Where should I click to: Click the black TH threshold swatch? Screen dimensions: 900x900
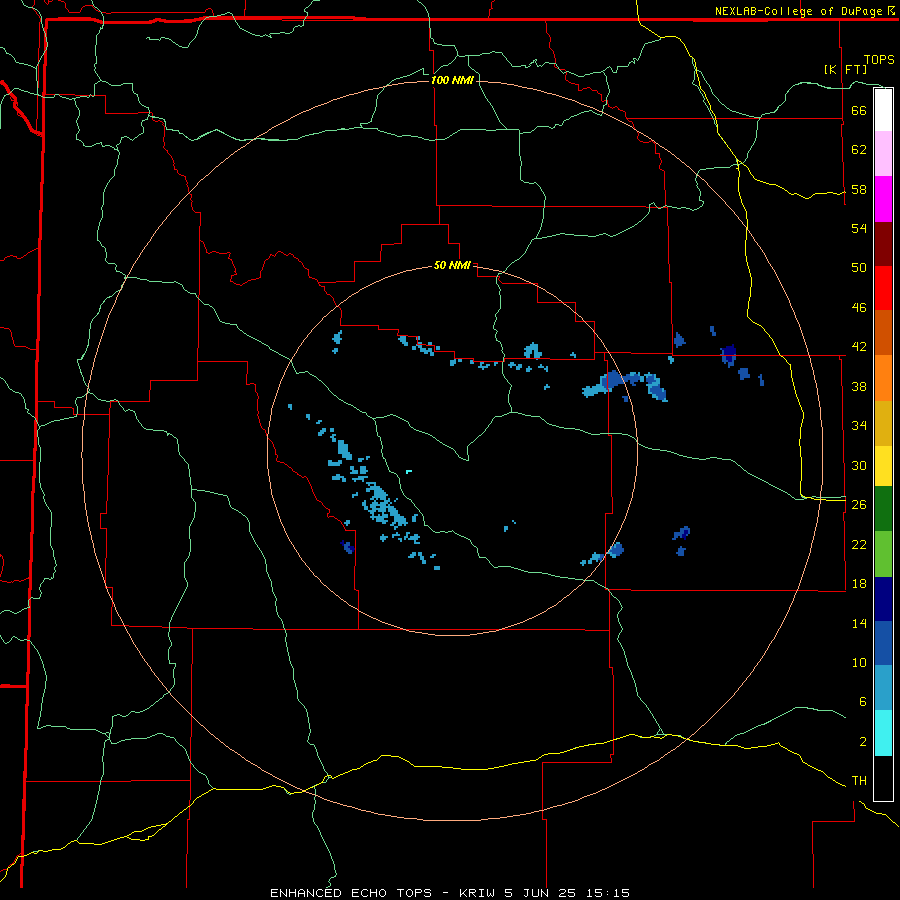(883, 778)
